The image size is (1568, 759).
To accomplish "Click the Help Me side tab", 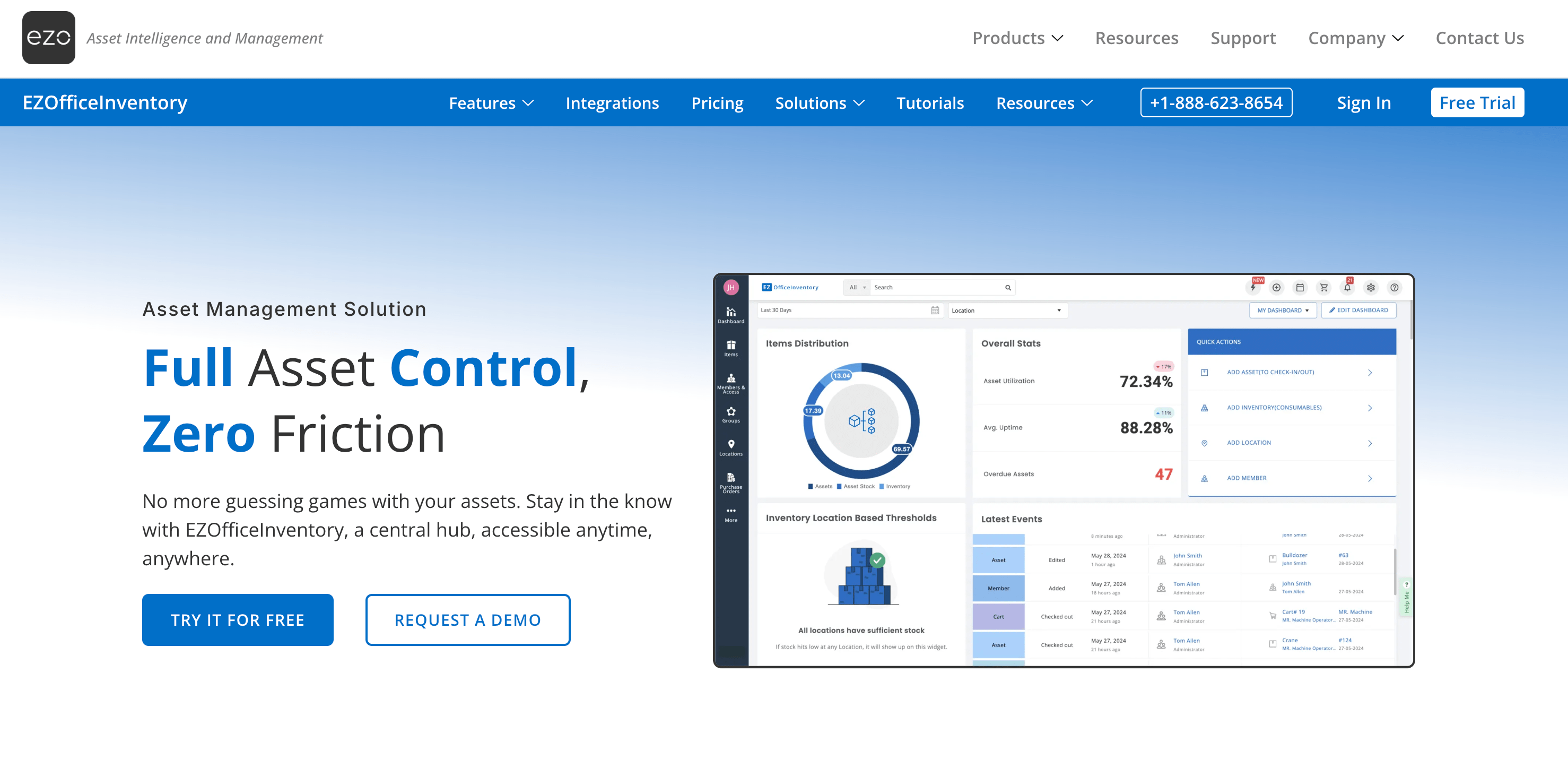I will 1406,597.
